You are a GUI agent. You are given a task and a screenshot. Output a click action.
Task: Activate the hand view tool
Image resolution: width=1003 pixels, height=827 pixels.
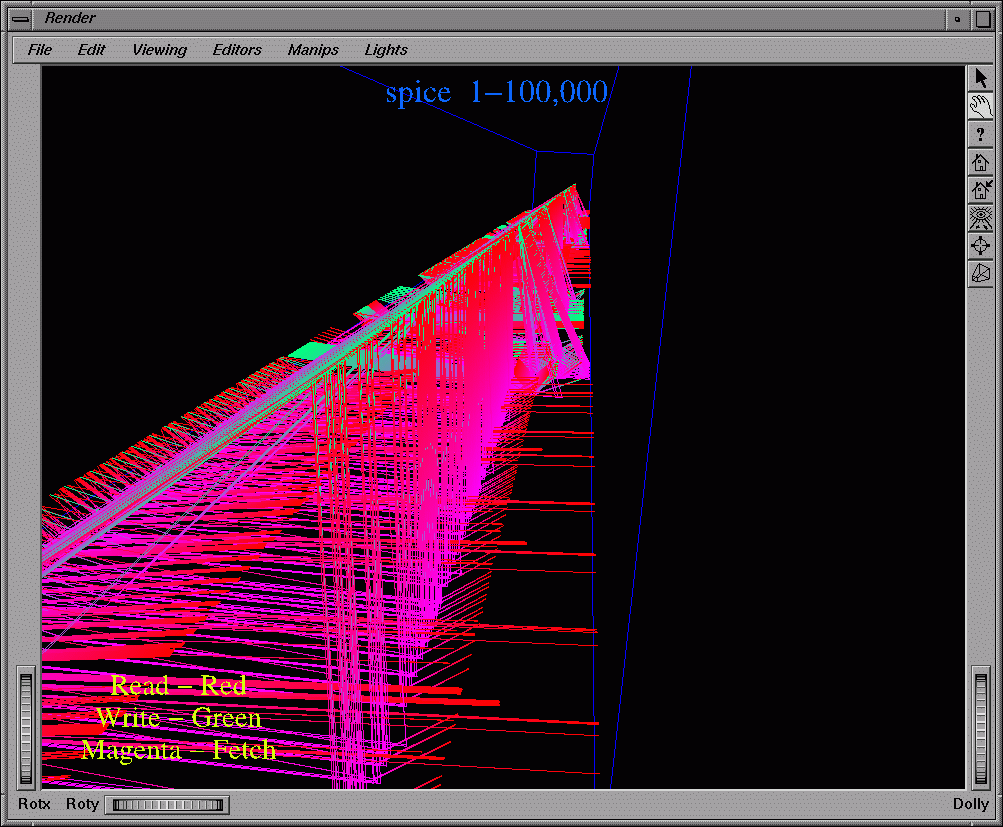(981, 107)
